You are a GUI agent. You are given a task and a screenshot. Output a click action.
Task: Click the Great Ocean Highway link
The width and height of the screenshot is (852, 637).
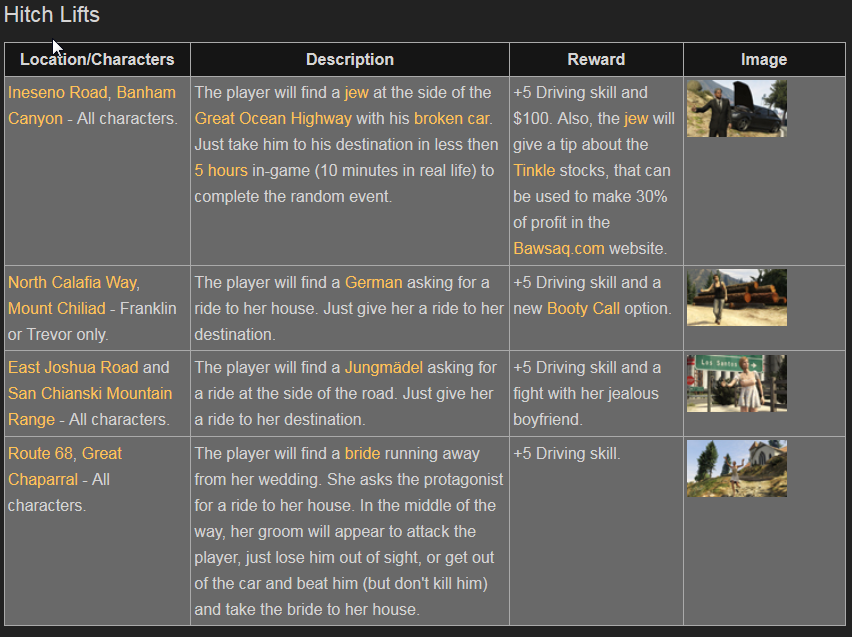(273, 118)
